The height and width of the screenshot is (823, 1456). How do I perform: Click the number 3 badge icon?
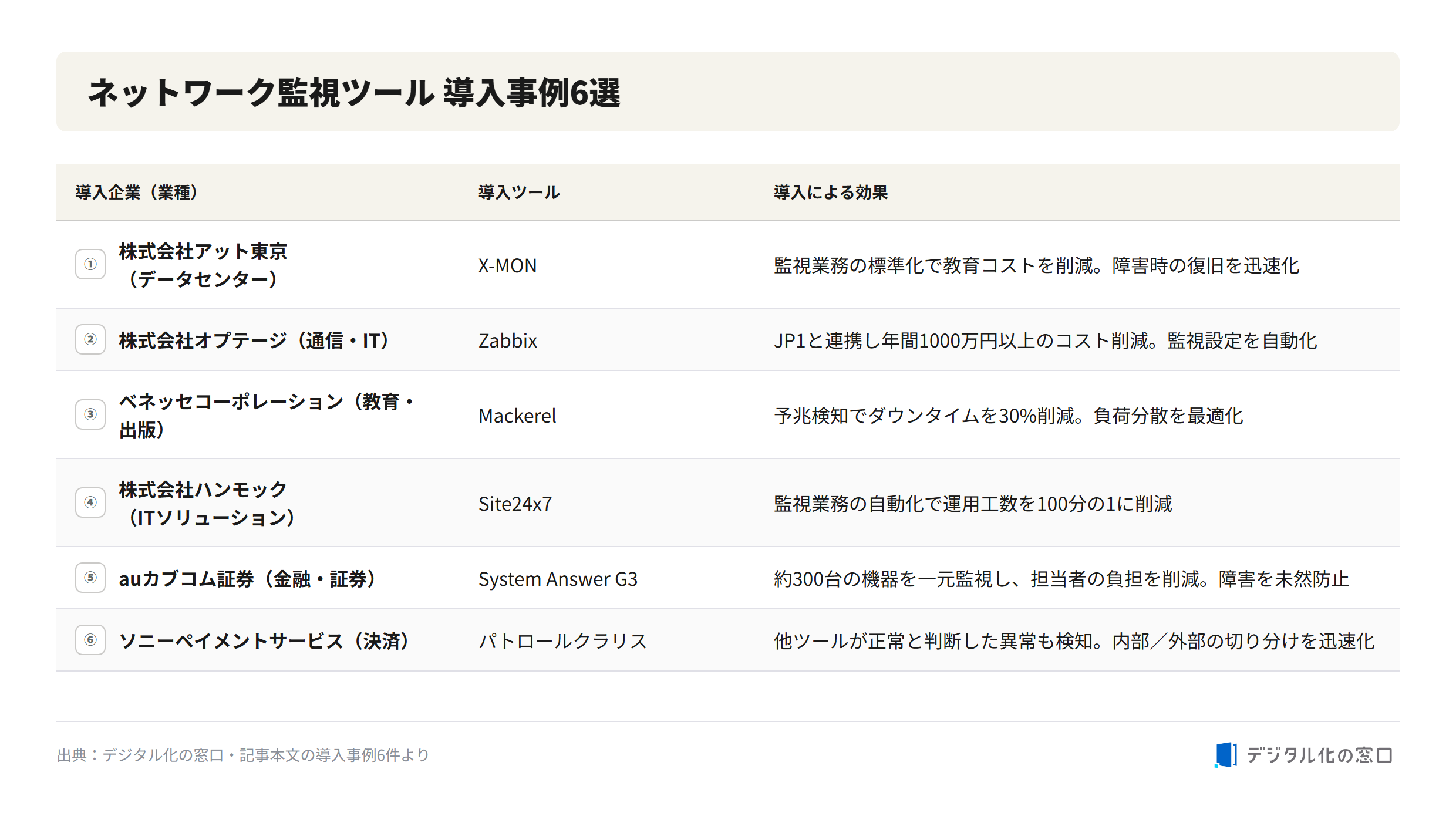click(x=90, y=414)
